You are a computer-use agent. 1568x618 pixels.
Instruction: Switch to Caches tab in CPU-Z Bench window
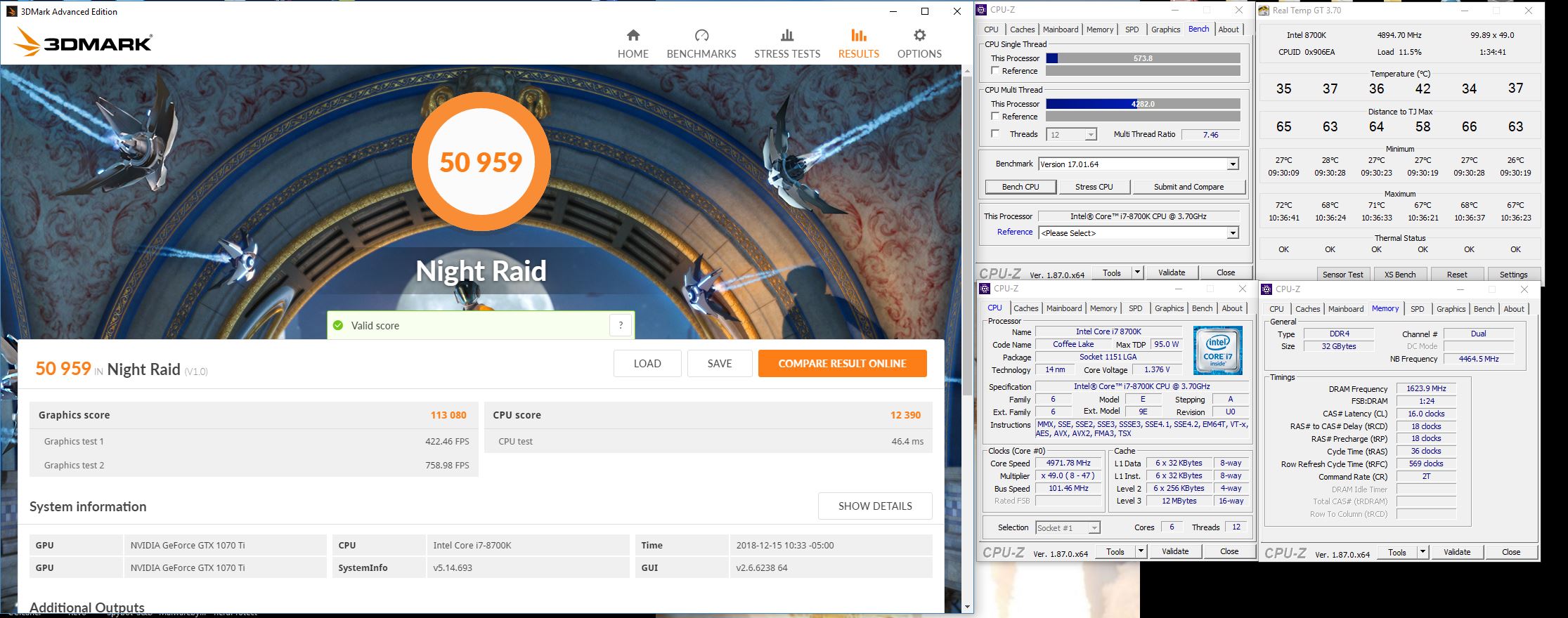click(x=1022, y=29)
